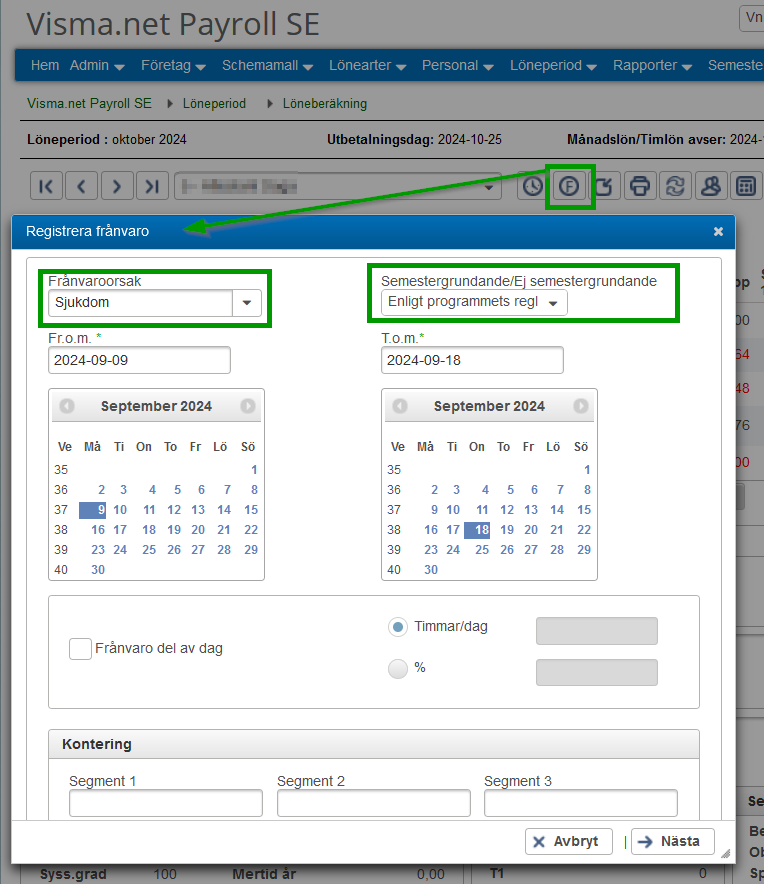Jump to last employee arrow in toolbar
The height and width of the screenshot is (884, 764).
[x=152, y=186]
